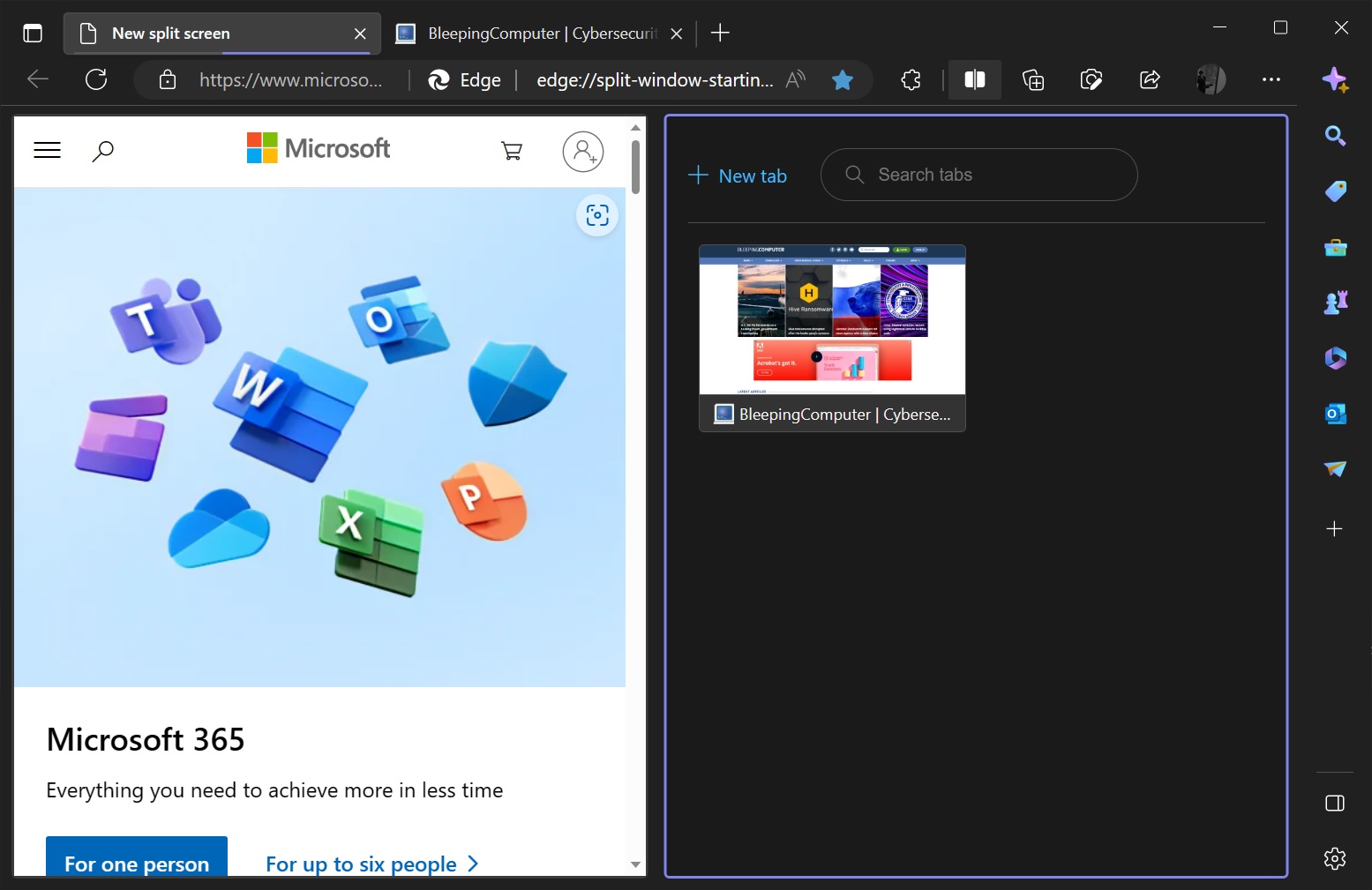Click the For one person button
The height and width of the screenshot is (890, 1372).
click(x=136, y=864)
